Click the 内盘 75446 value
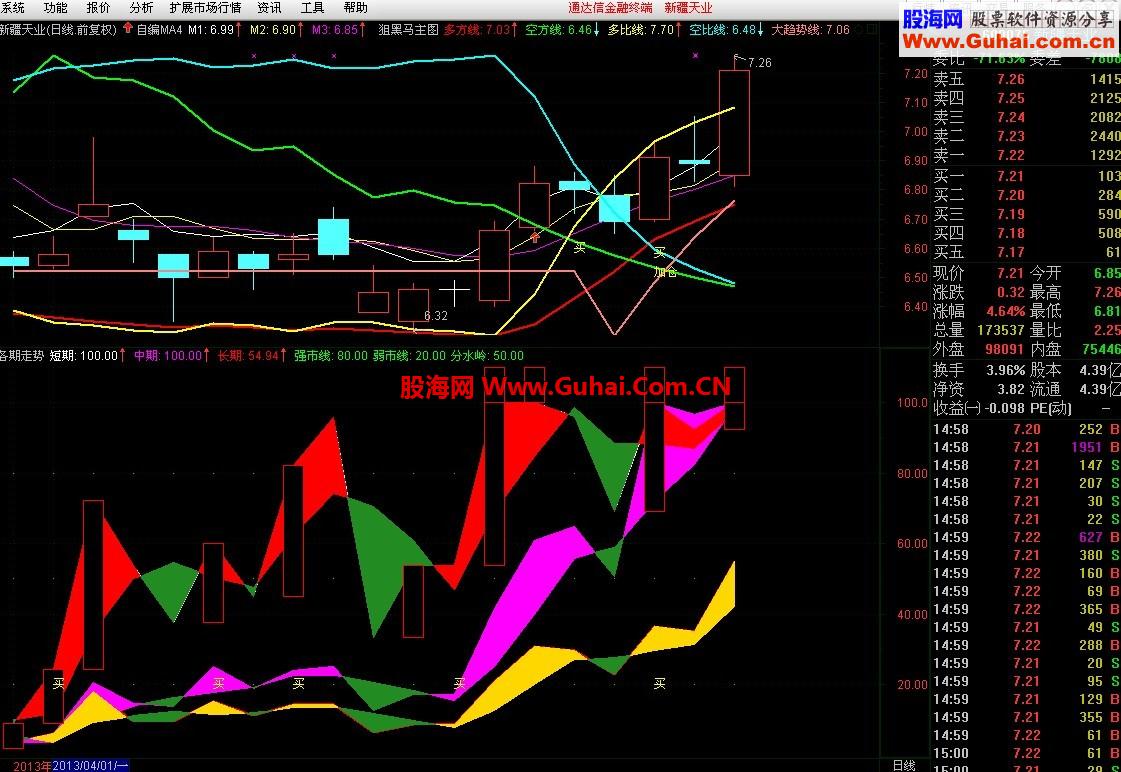Screen dimensions: 1121x772 (1101, 350)
